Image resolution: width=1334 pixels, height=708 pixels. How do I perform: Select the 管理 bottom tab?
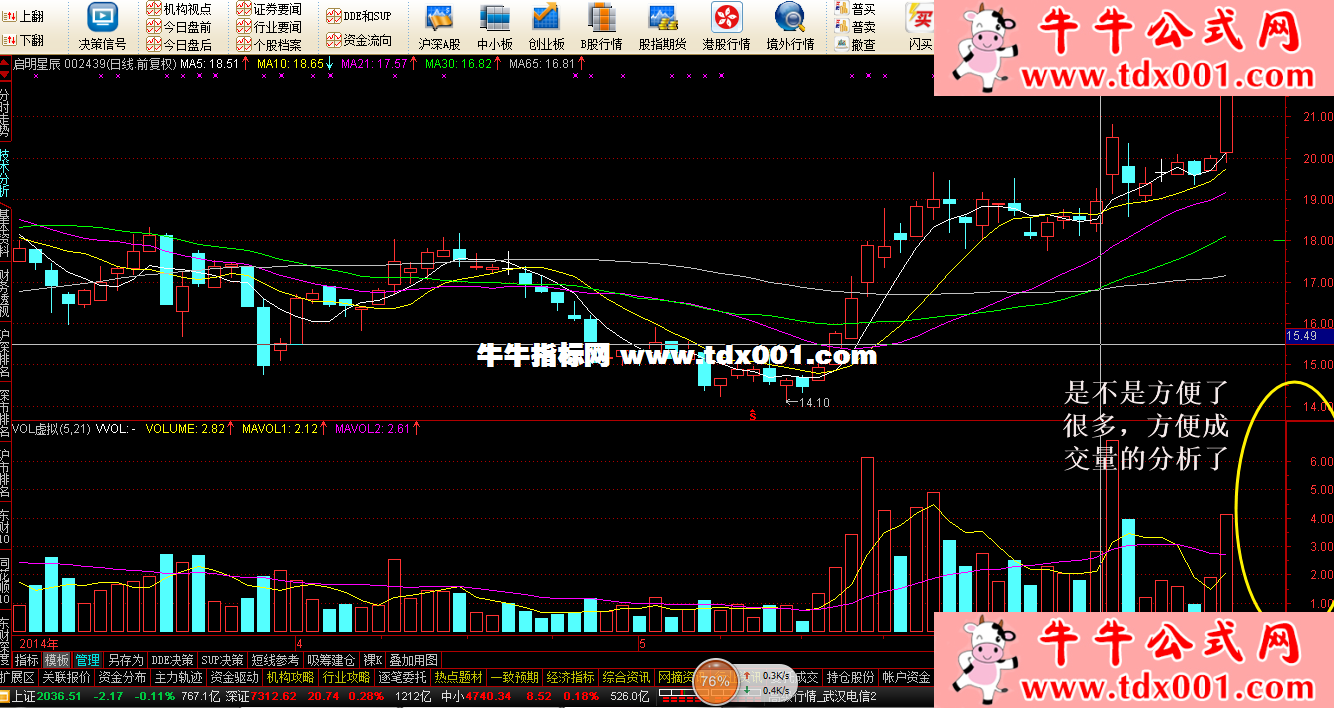88,660
